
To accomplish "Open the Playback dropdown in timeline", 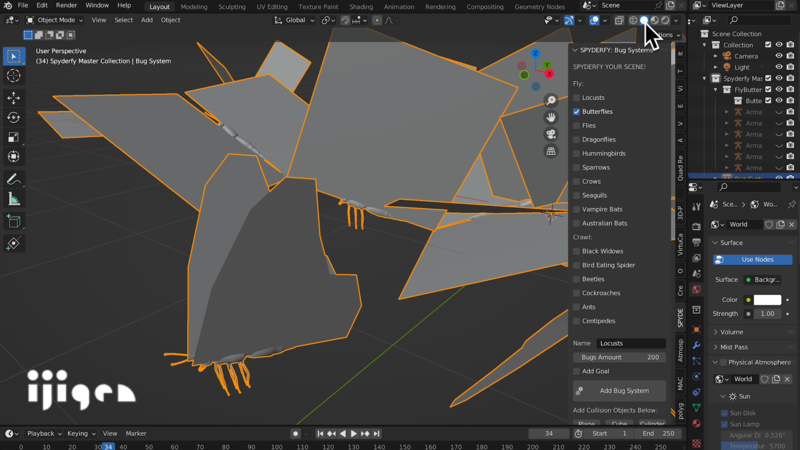I will pyautogui.click(x=44, y=434).
